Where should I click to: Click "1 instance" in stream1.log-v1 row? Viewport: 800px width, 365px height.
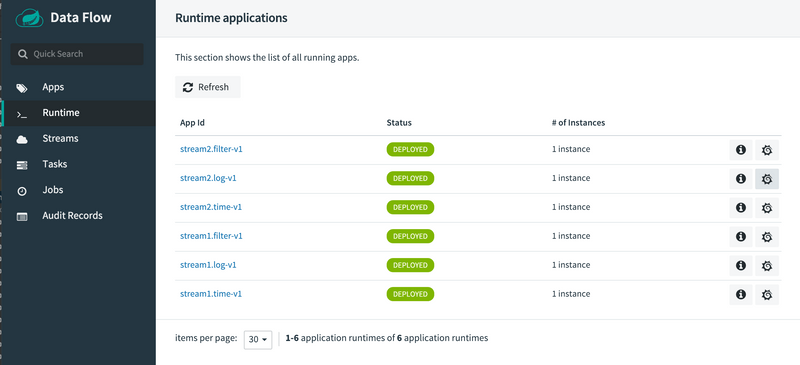coord(571,265)
